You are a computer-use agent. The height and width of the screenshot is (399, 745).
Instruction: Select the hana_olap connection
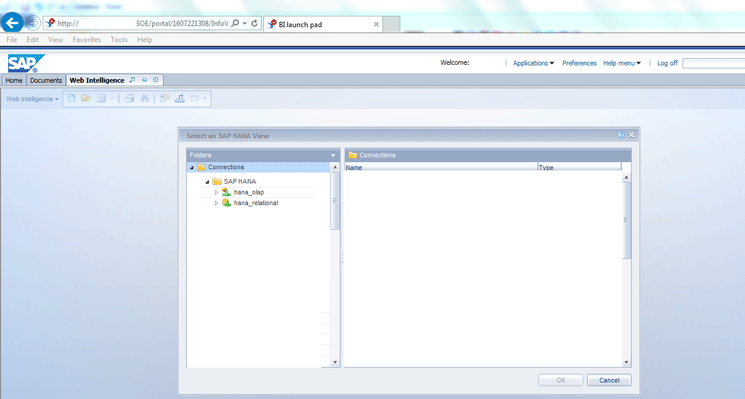[243, 192]
